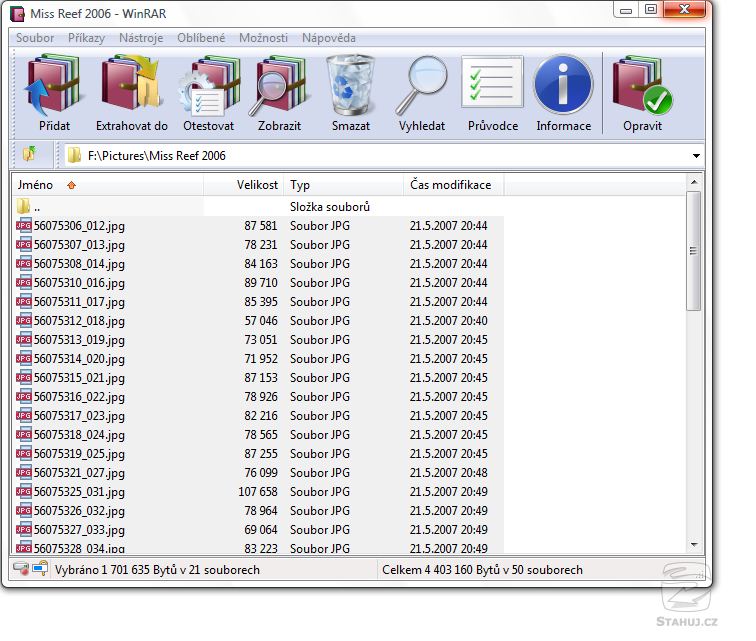Click size value 107 658
Screen dimensions: 756x641
point(258,491)
